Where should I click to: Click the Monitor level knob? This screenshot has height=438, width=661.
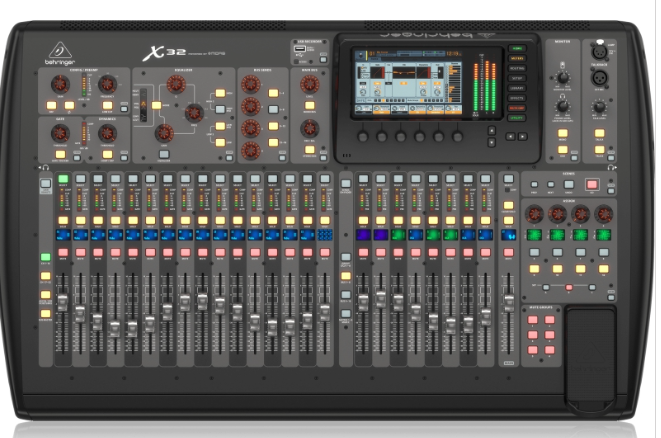[563, 78]
